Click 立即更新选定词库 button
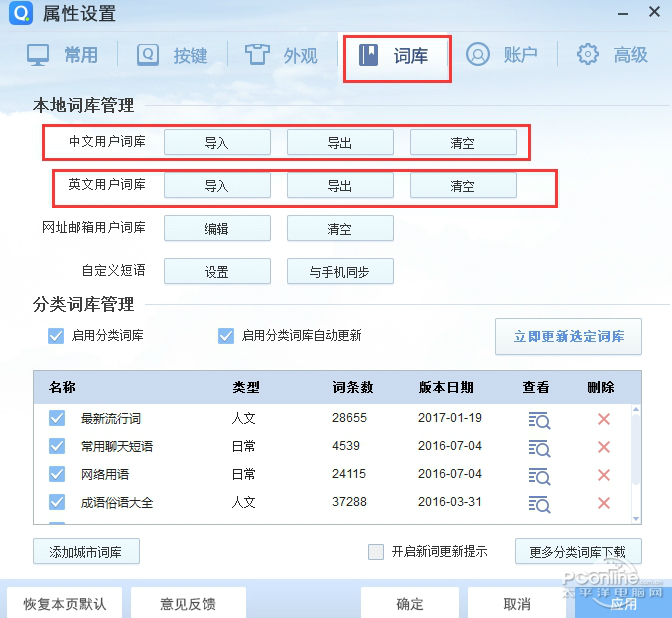The image size is (672, 618). (568, 336)
